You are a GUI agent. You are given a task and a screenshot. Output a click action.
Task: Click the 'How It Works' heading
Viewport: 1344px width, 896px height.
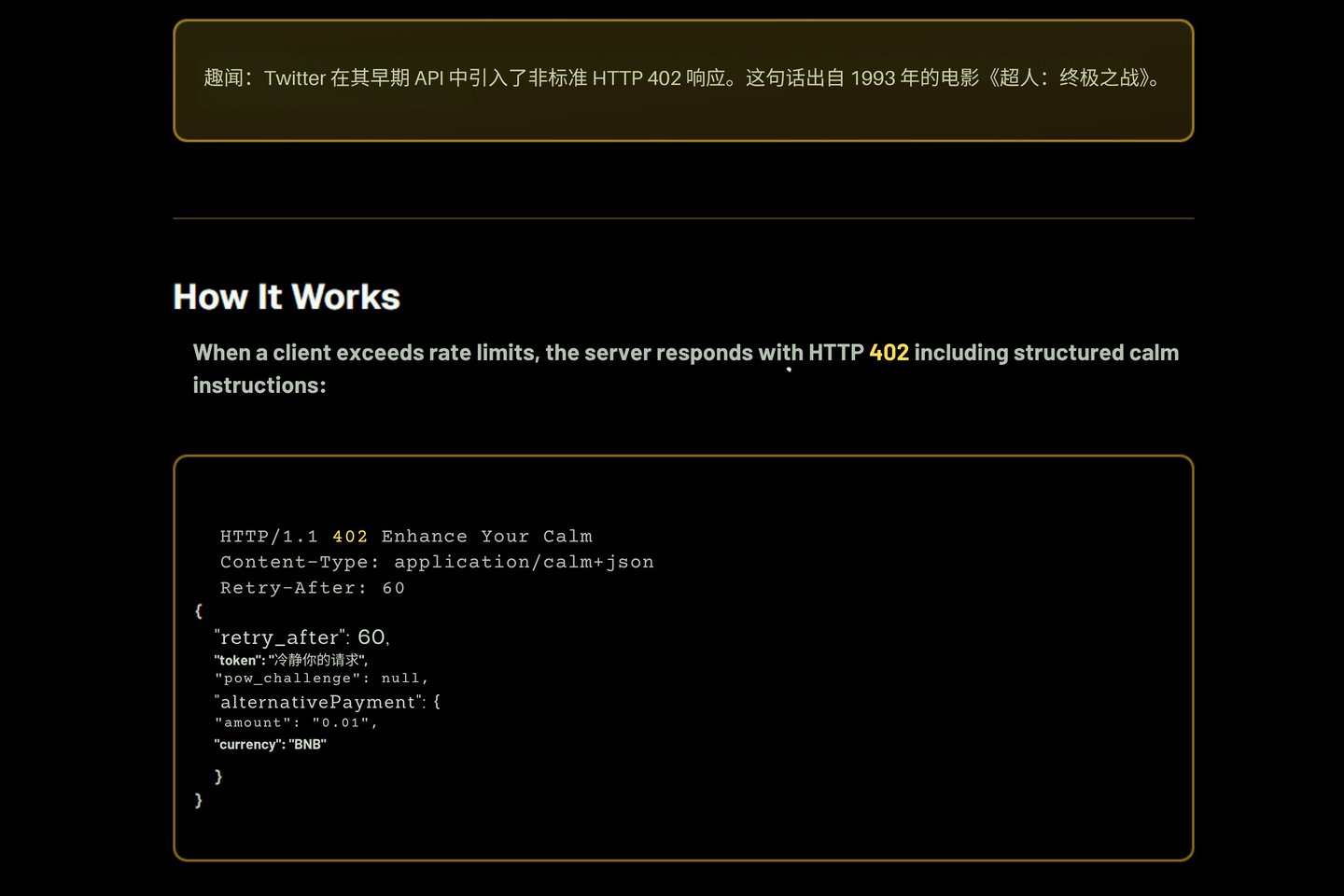287,297
